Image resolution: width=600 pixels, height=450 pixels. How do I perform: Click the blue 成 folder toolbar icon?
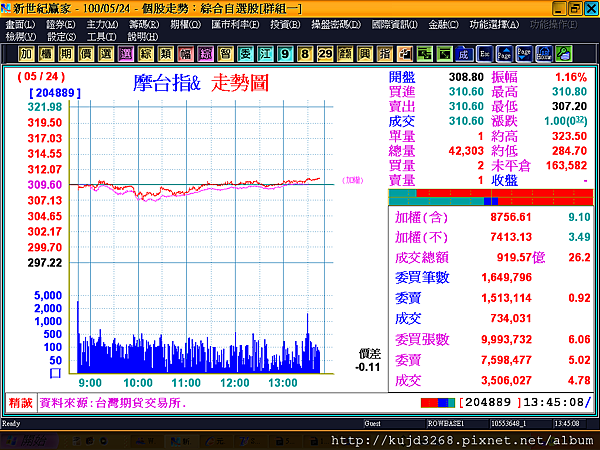click(x=464, y=54)
